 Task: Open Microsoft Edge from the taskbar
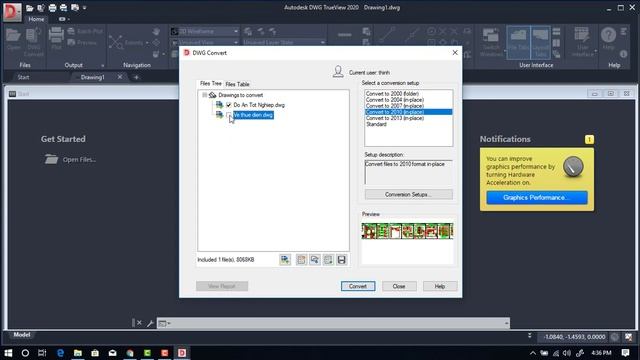pyautogui.click(x=60, y=353)
